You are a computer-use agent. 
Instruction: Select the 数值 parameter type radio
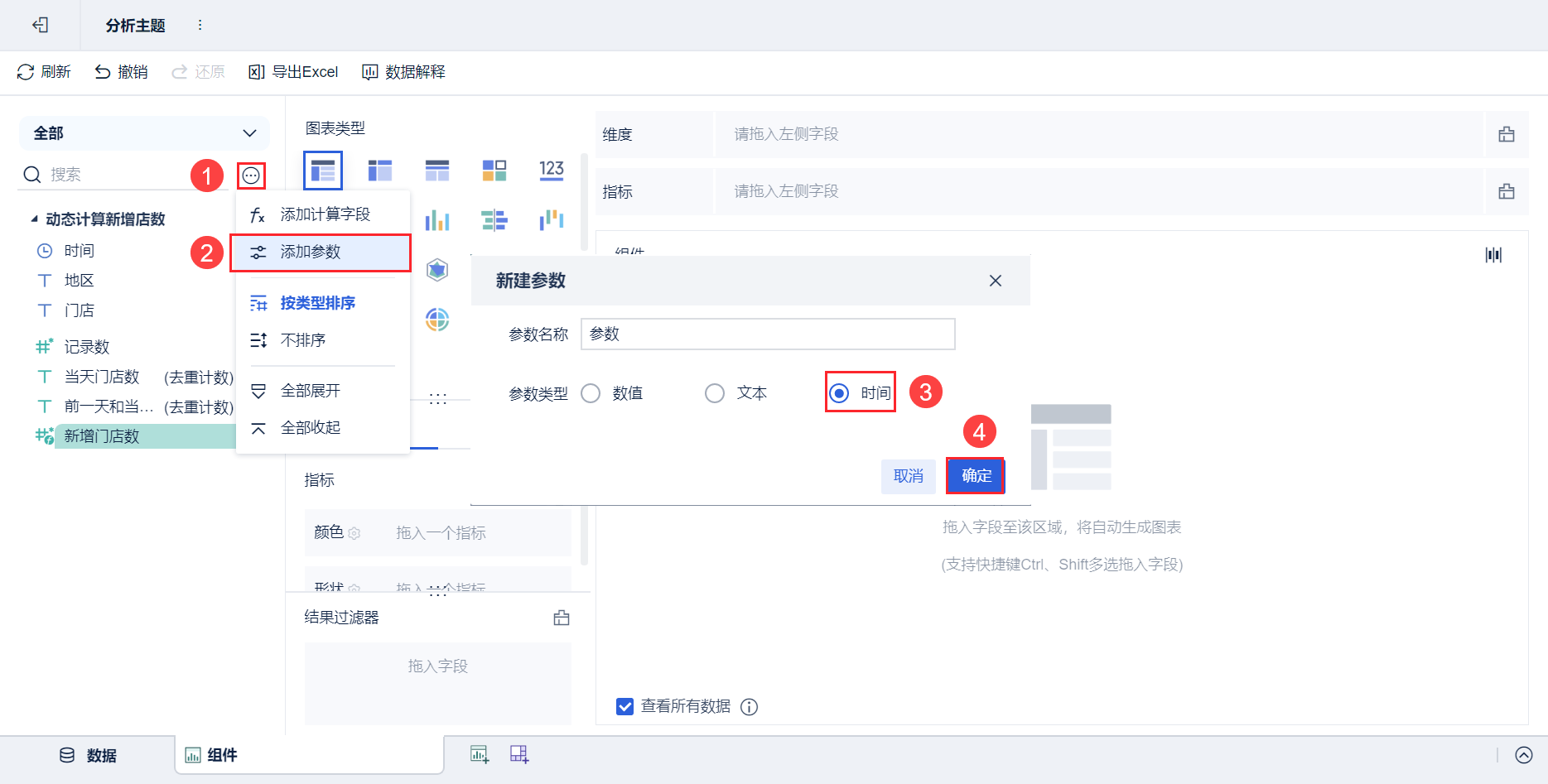(591, 393)
